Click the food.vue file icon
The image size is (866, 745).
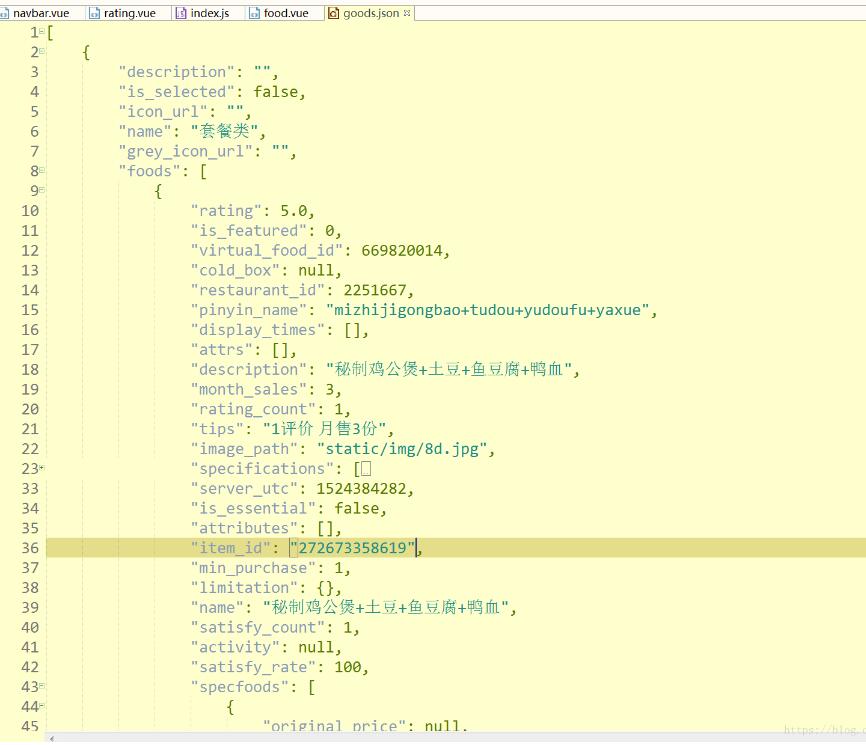[x=254, y=13]
